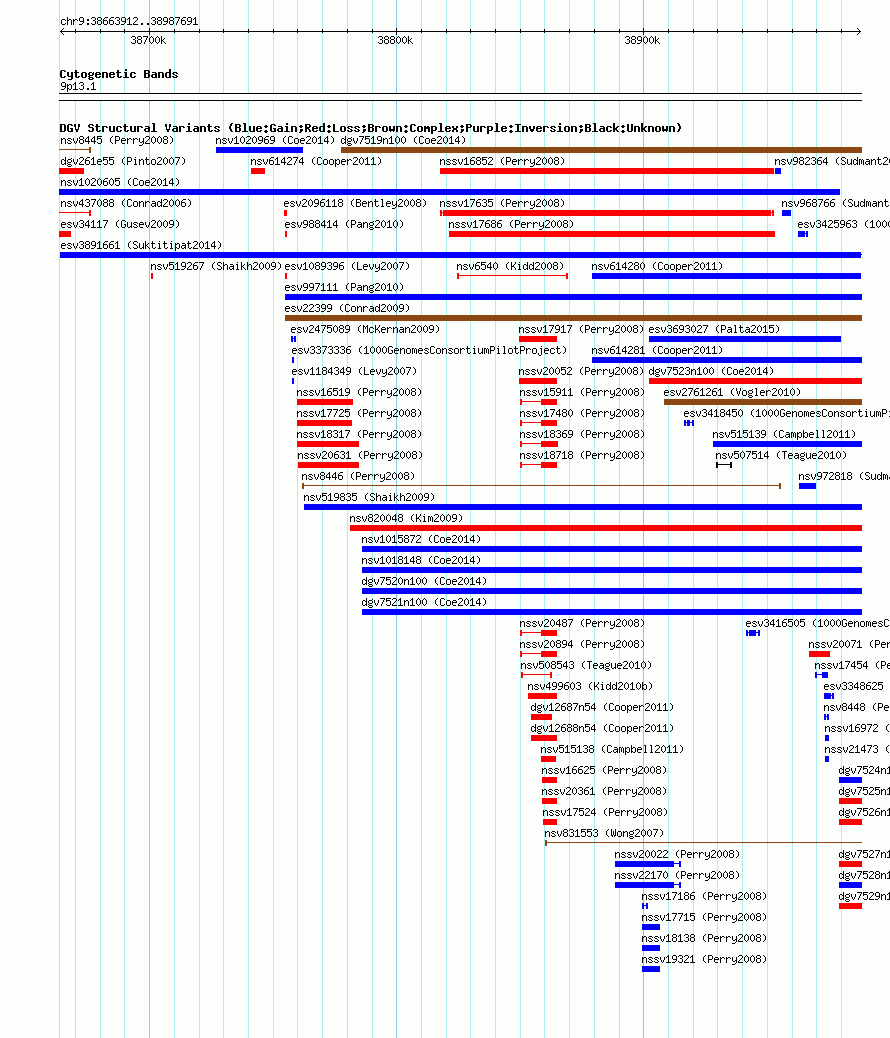The width and height of the screenshot is (890, 1038).
Task: Select nssv20022 (Perry2008) blue bar
Action: pyautogui.click(x=648, y=864)
